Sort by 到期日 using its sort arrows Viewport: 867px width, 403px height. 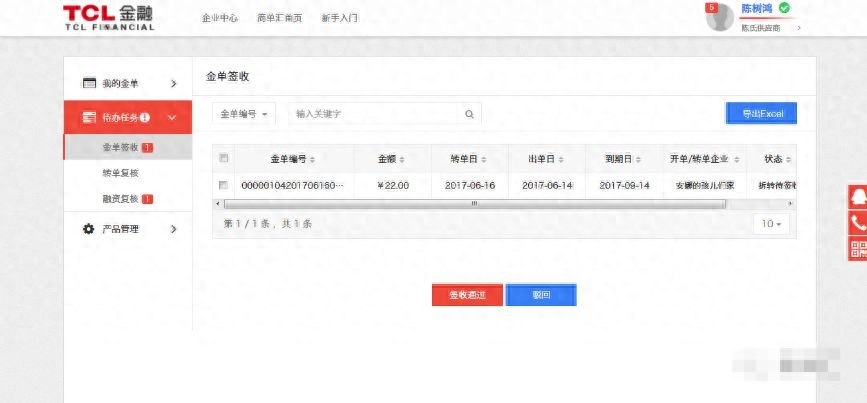[x=638, y=160]
